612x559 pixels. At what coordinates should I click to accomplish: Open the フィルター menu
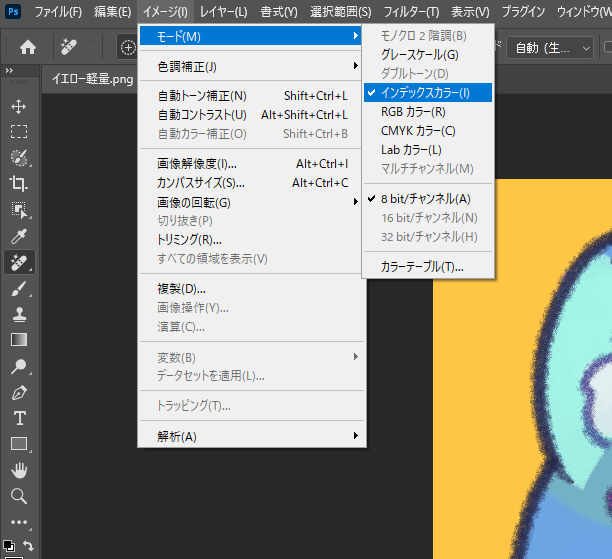411,12
